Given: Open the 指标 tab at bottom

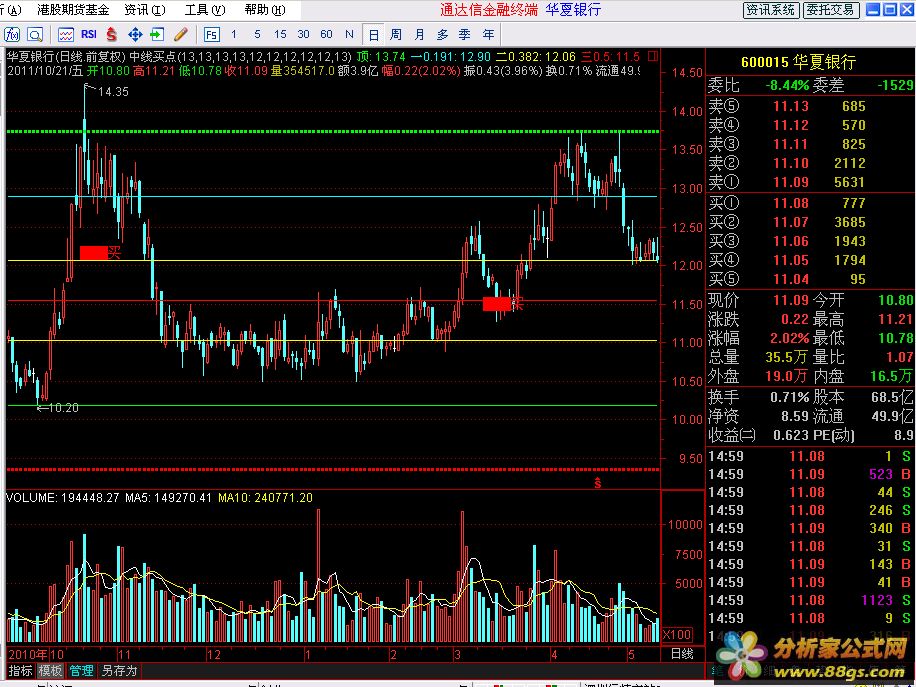Looking at the screenshot, I should coord(20,671).
